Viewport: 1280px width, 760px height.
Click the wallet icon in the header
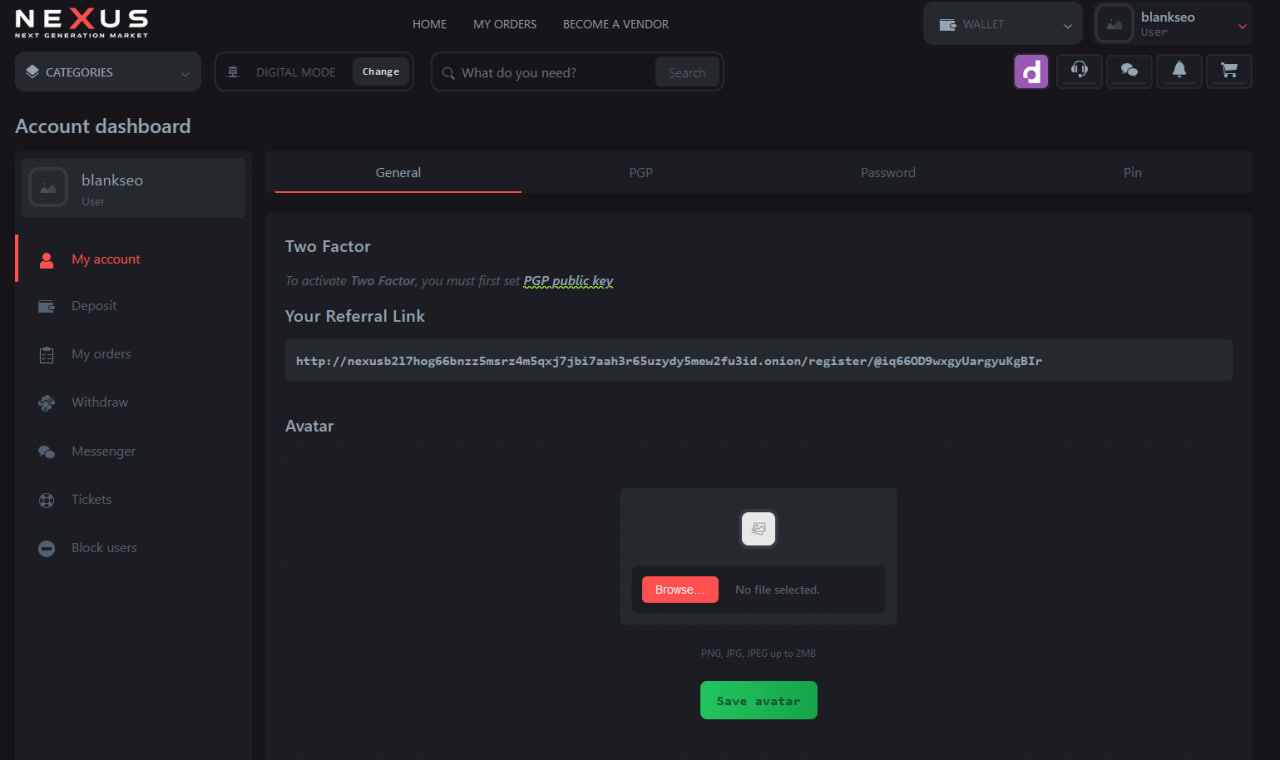[x=947, y=25]
